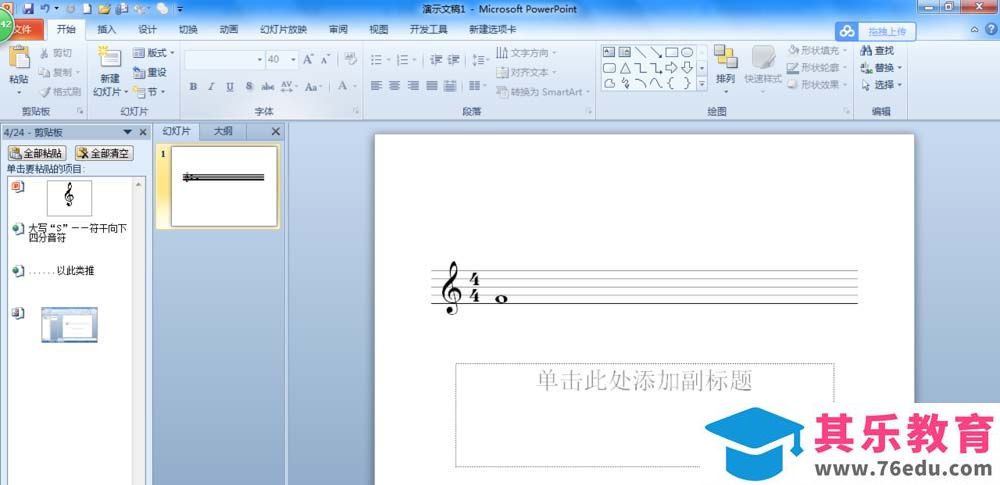This screenshot has width=1000, height=485.
Task: Increase font size with the large A icon
Action: point(308,59)
